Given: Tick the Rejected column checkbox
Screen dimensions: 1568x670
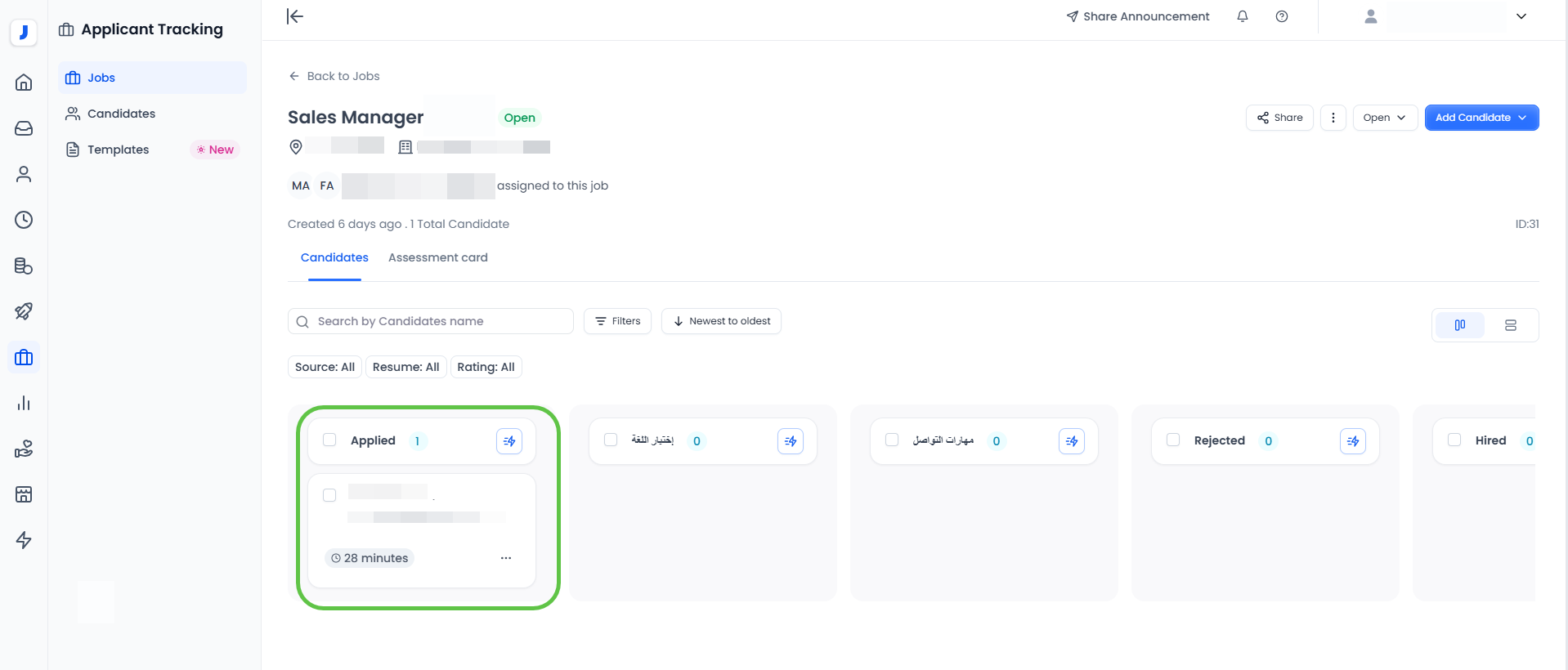Looking at the screenshot, I should [x=1173, y=440].
